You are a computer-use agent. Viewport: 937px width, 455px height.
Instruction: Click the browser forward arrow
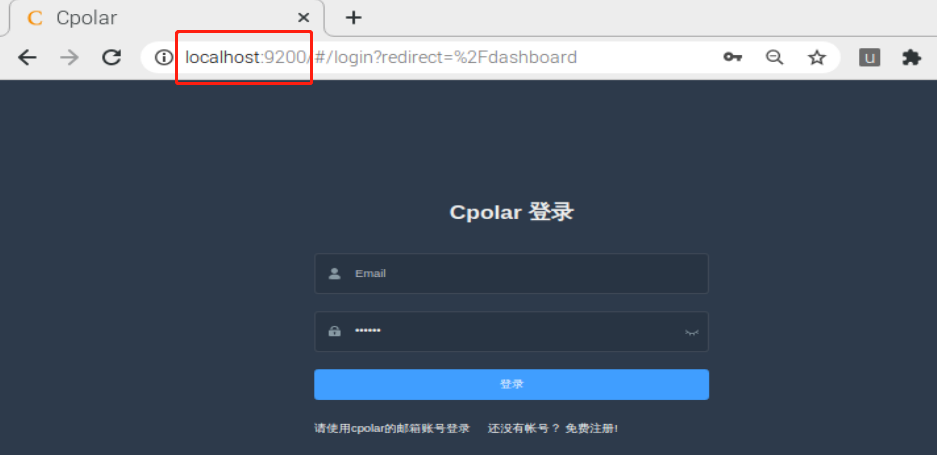coord(70,57)
